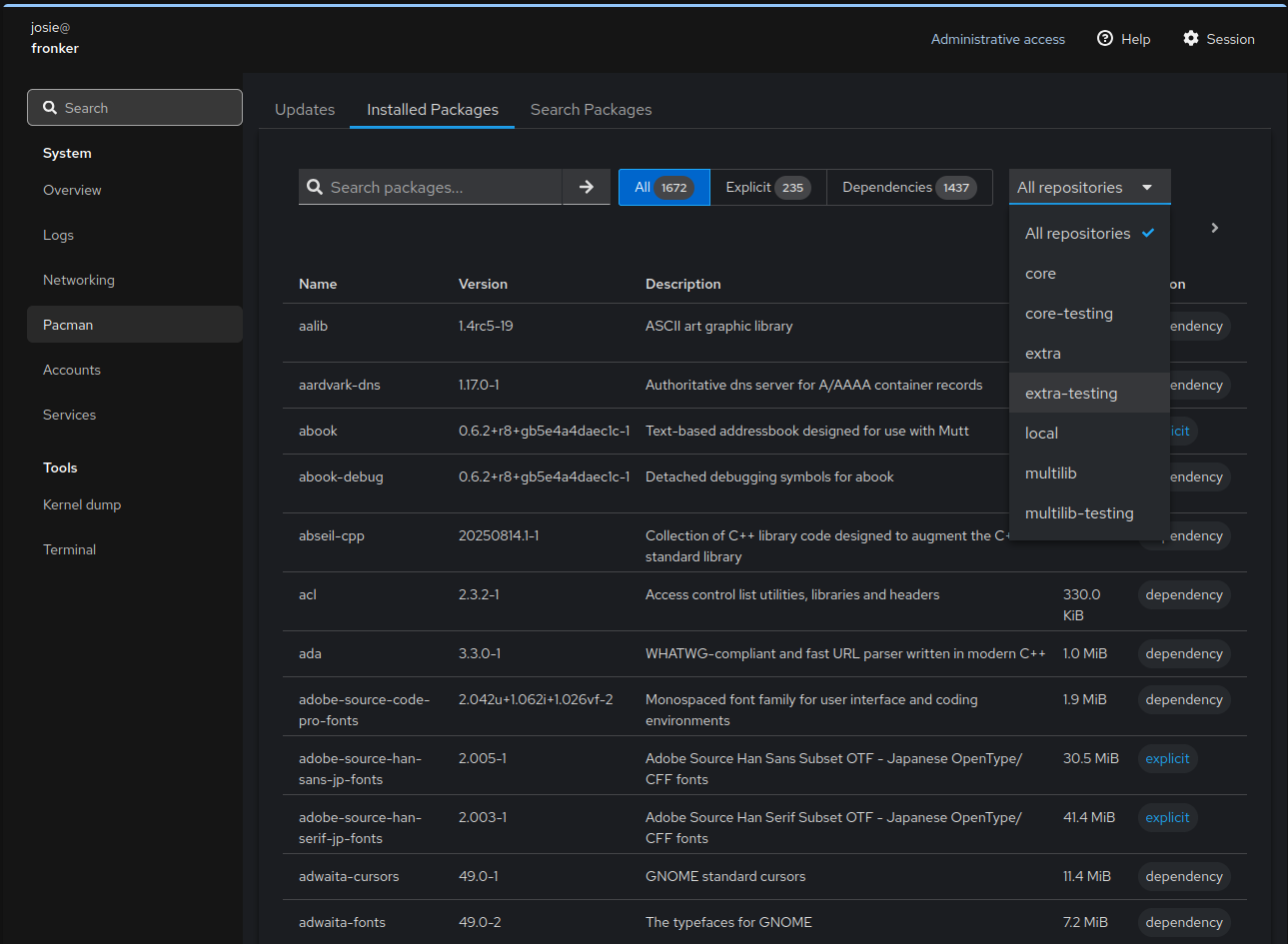Image resolution: width=1288 pixels, height=944 pixels.
Task: Toggle the Dependencies 1437 filter
Action: point(908,187)
